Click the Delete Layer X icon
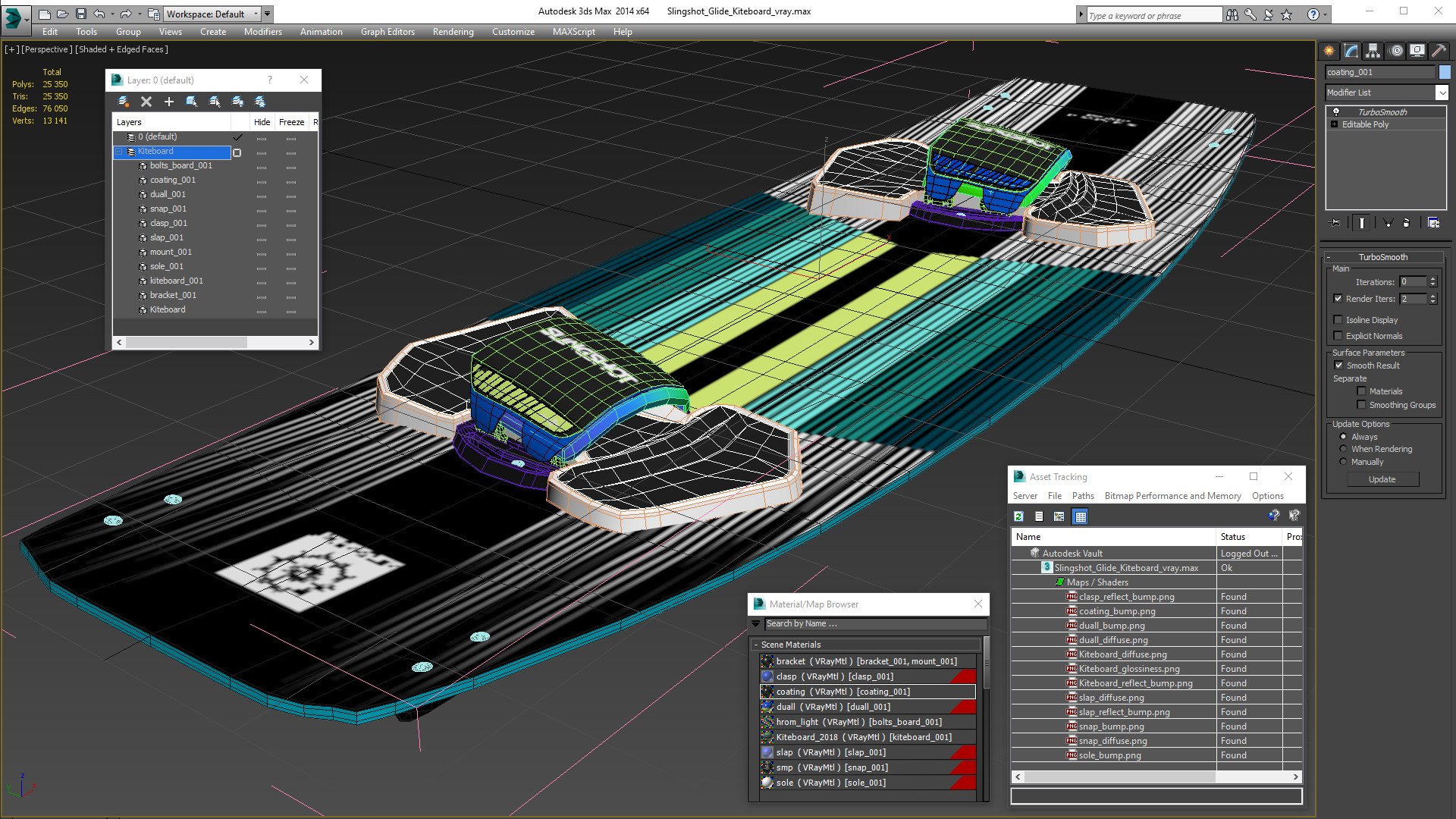Image resolution: width=1456 pixels, height=819 pixels. (146, 102)
